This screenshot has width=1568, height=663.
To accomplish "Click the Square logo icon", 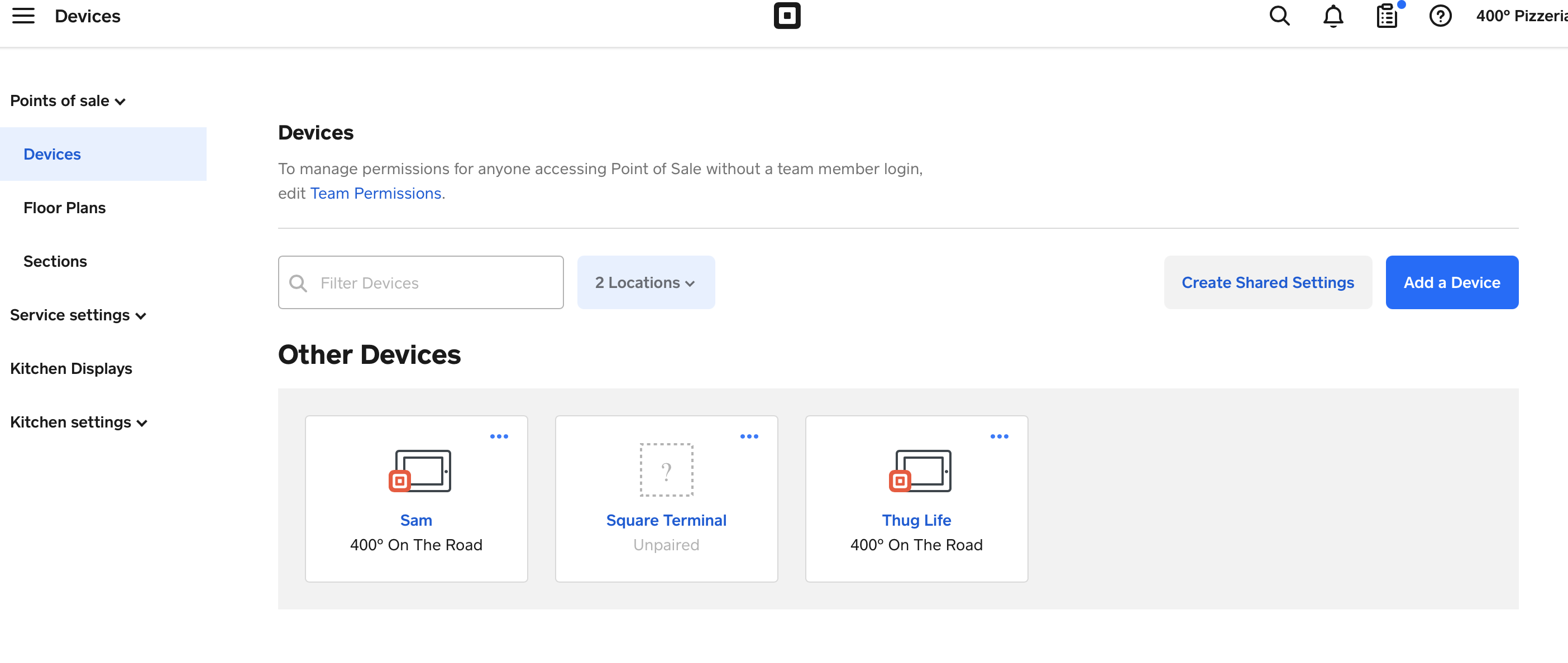I will (786, 16).
